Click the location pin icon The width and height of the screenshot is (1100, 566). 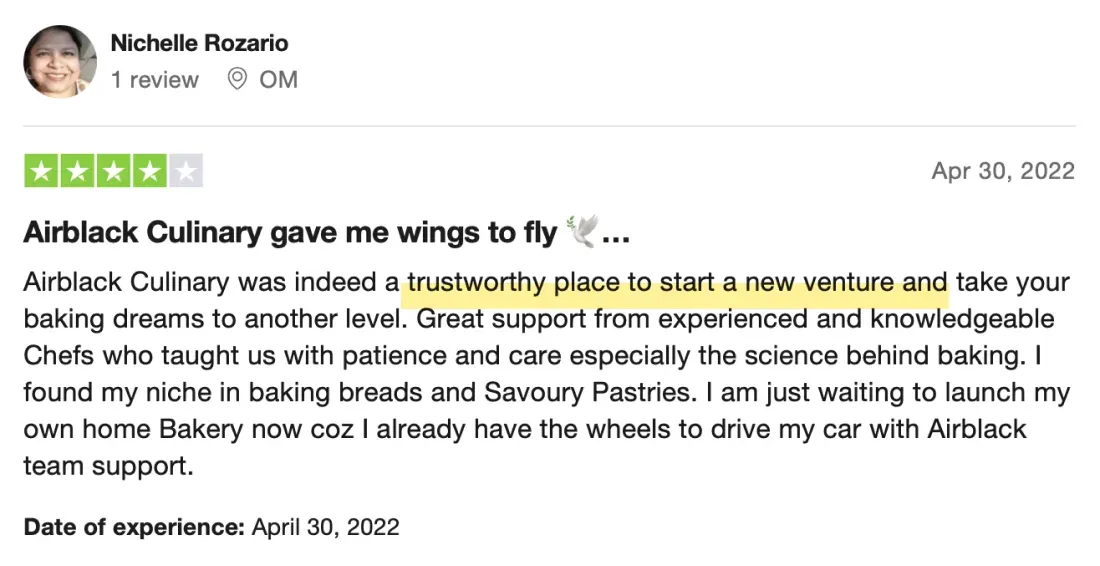point(237,79)
